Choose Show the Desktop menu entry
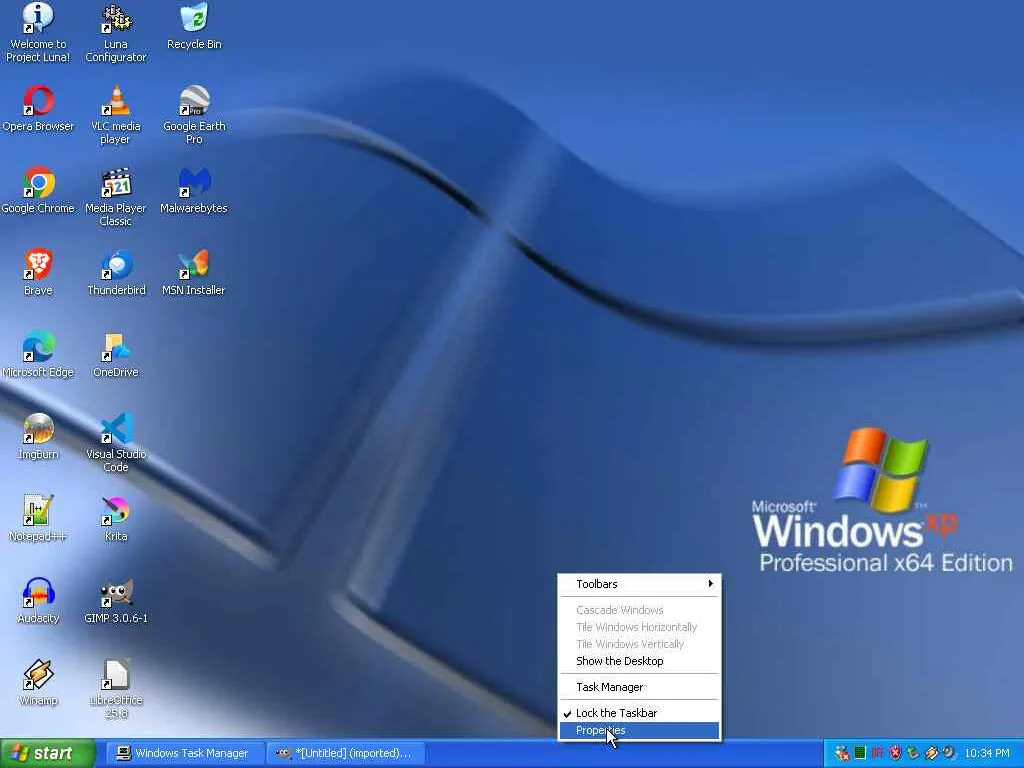Screen dimensions: 1024x768 click(x=639, y=661)
